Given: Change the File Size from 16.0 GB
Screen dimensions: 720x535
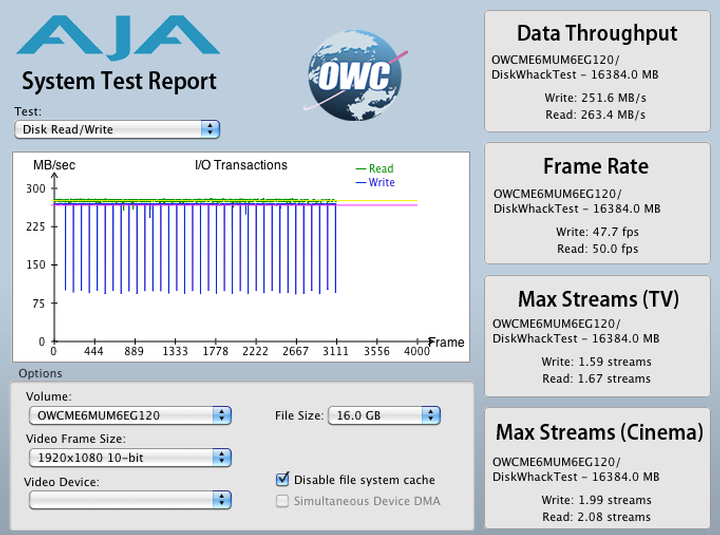Looking at the screenshot, I should tap(384, 415).
